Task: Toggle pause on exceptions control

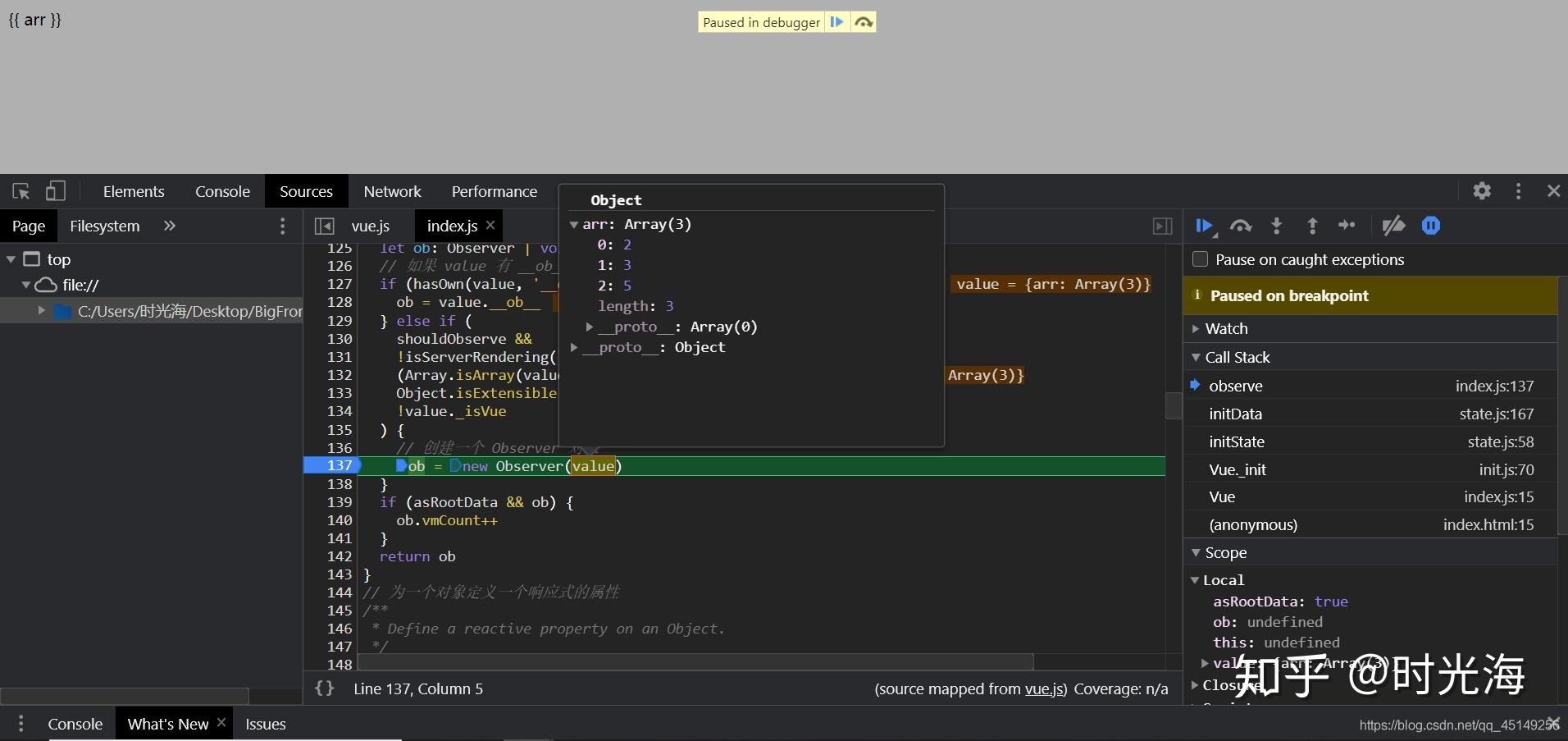Action: coord(1431,226)
